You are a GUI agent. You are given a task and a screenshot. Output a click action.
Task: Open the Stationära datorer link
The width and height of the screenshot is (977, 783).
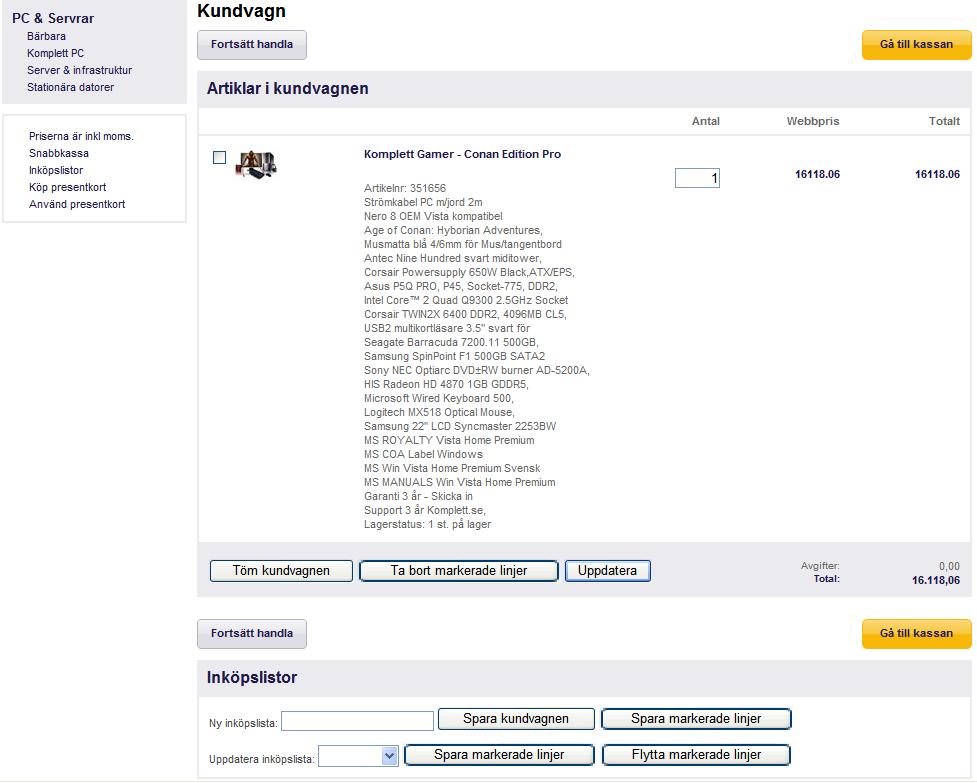70,87
